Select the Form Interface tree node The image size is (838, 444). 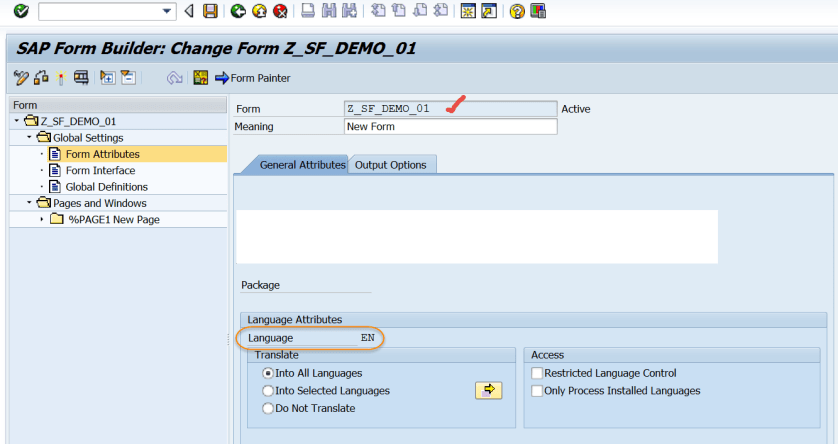100,170
